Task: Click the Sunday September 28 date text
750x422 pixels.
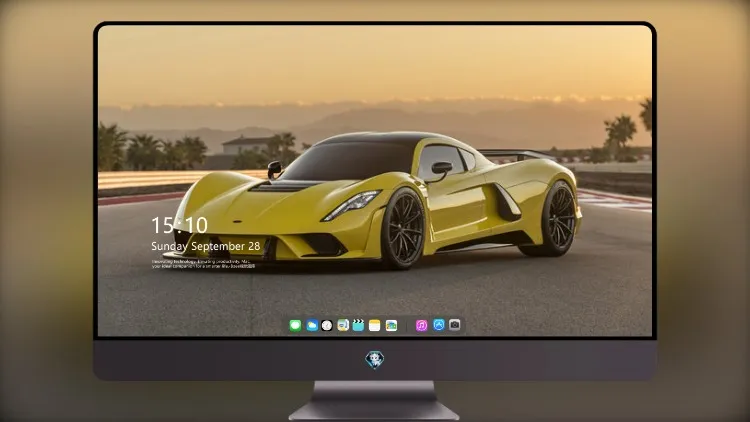Action: (206, 246)
